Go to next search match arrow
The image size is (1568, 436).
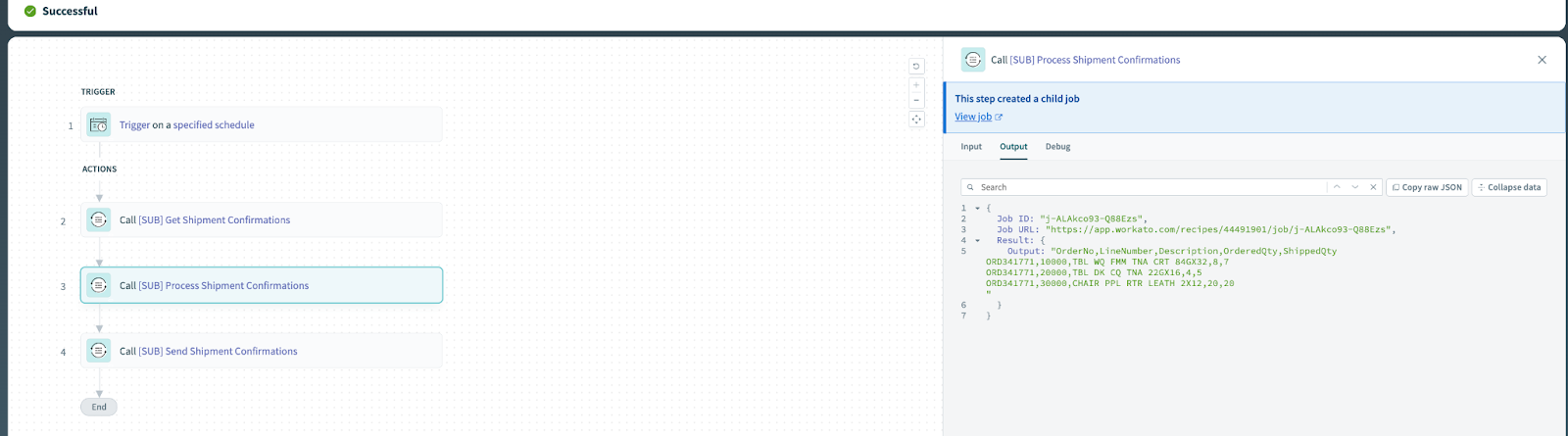(x=1355, y=187)
